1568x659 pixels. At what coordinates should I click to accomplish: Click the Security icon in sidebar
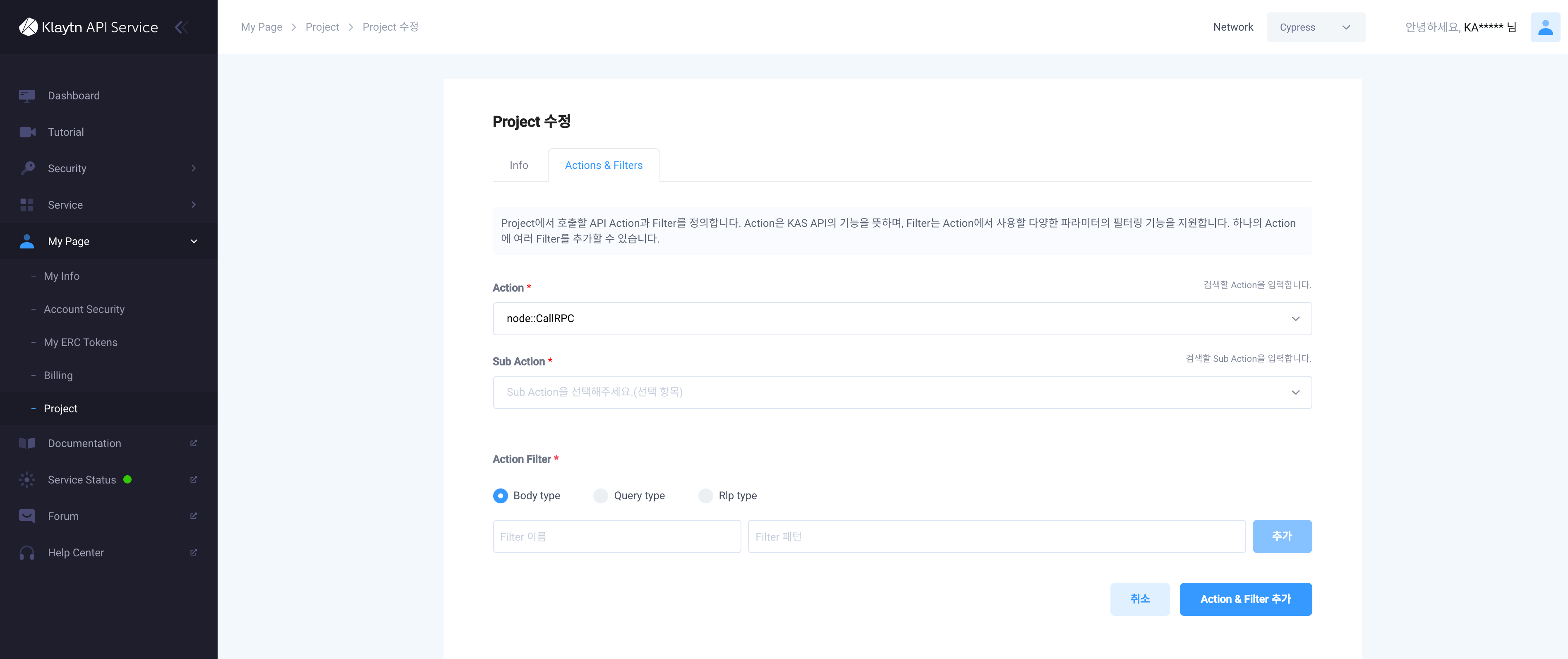27,168
